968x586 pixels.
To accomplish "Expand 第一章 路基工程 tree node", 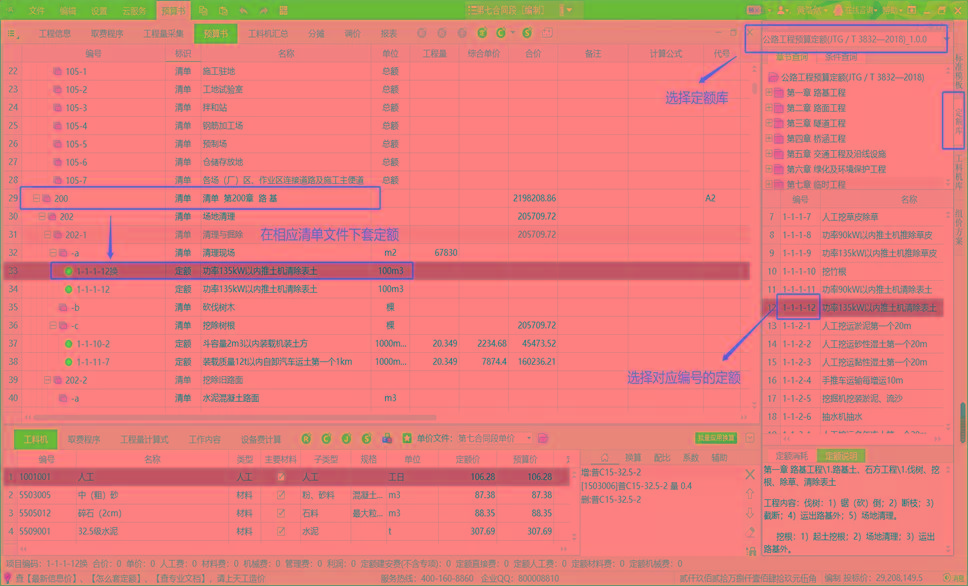I will click(x=769, y=93).
